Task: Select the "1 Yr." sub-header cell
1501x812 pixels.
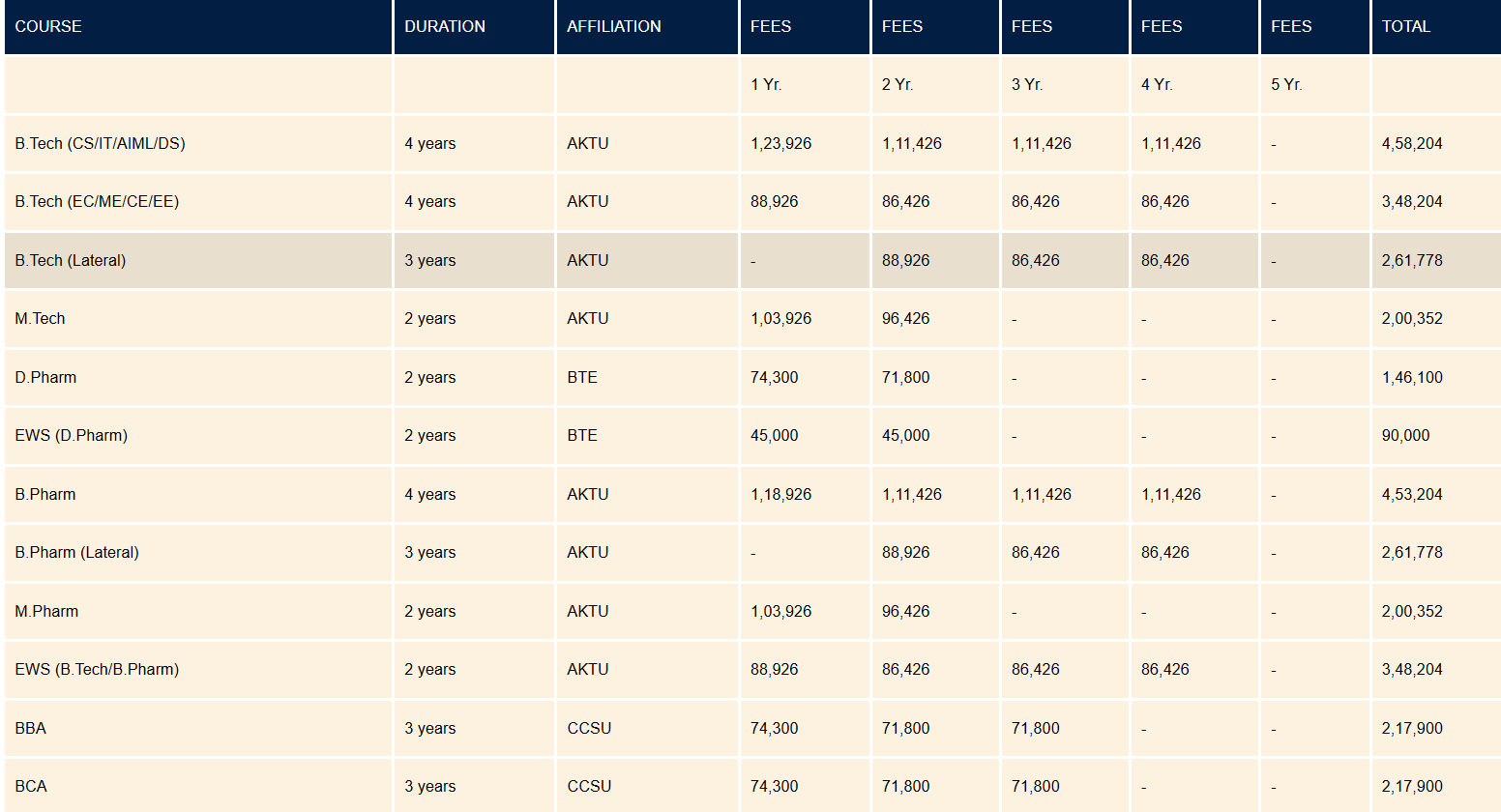Action: (766, 85)
